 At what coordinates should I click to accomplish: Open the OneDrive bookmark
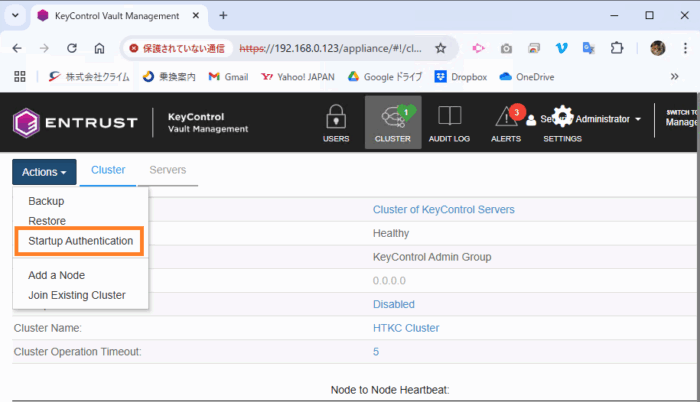527,77
